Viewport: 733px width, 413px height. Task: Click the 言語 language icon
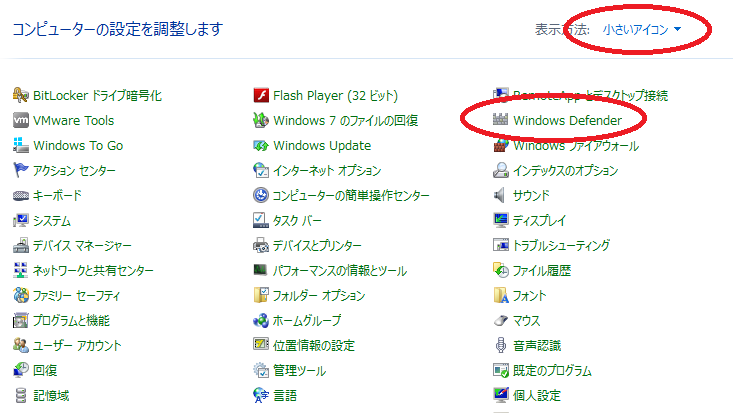261,396
